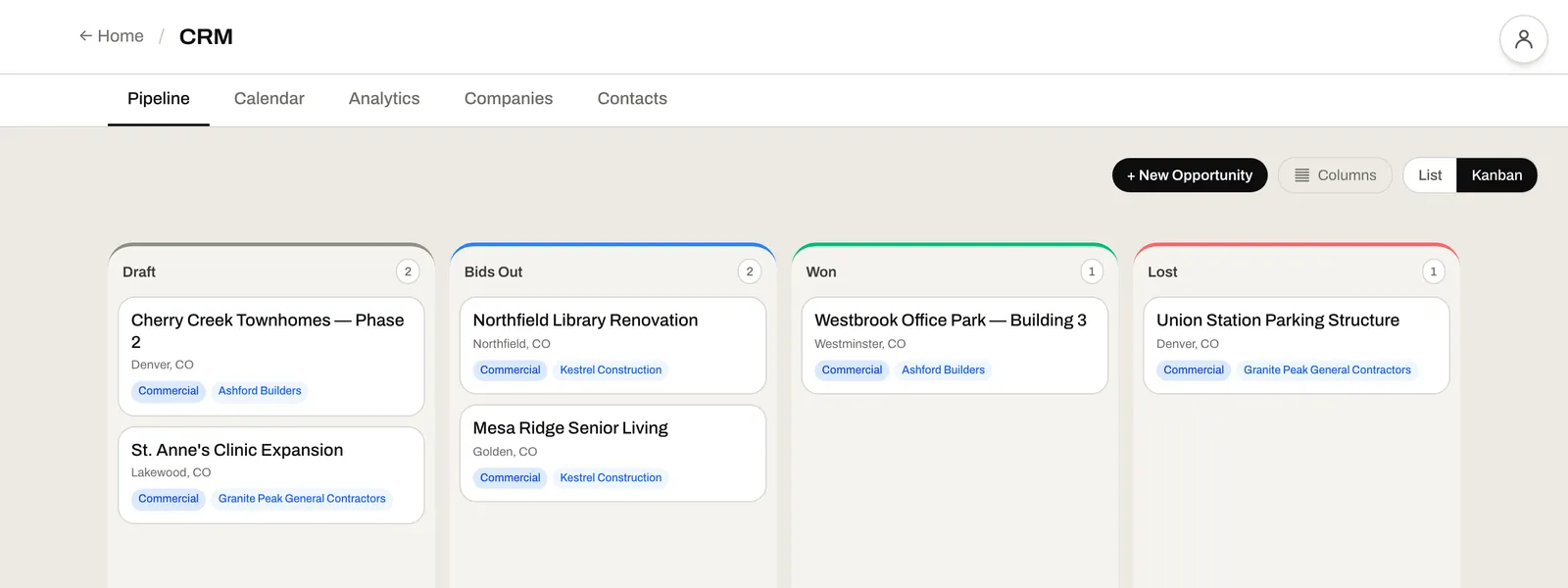Image resolution: width=1568 pixels, height=588 pixels.
Task: Open the Companies tab
Action: [x=509, y=99]
